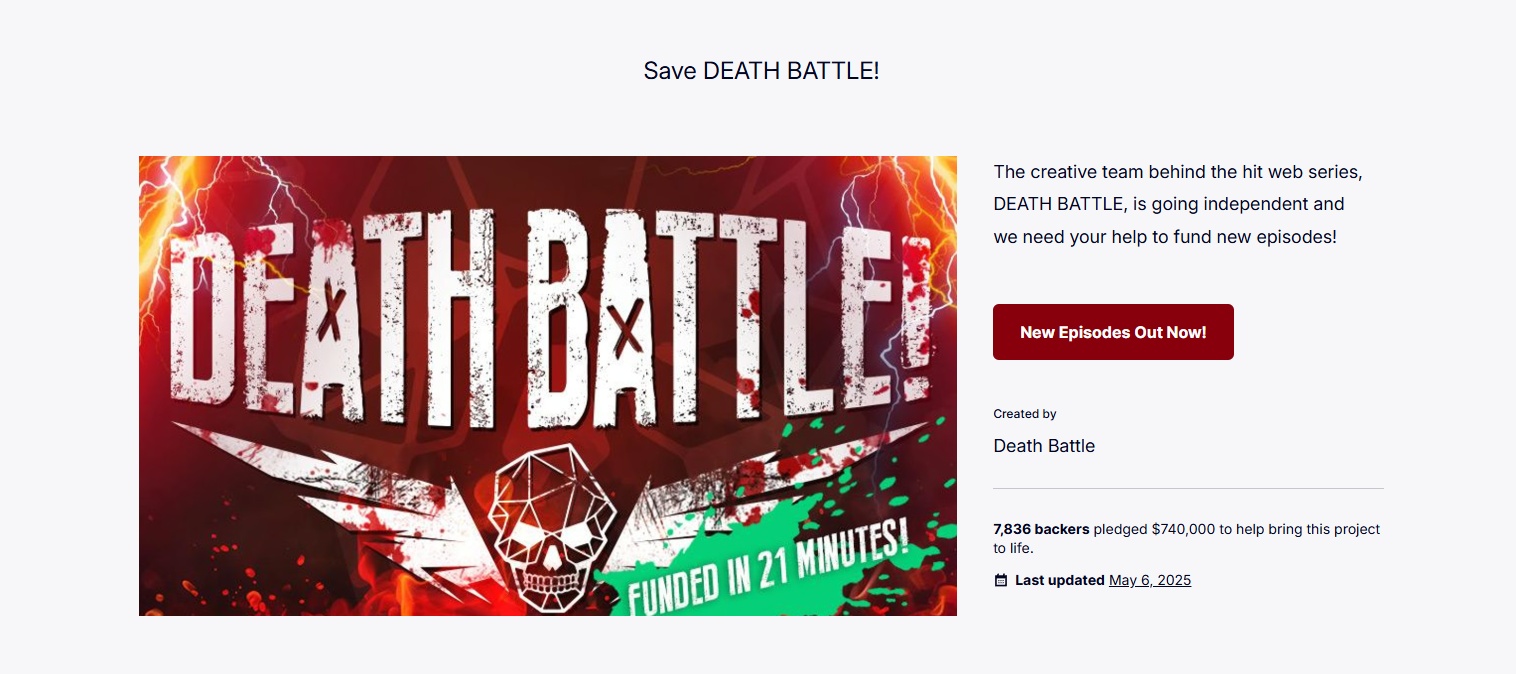The height and width of the screenshot is (674, 1516).
Task: Select the "Death Battle" creator name
Action: [1044, 446]
